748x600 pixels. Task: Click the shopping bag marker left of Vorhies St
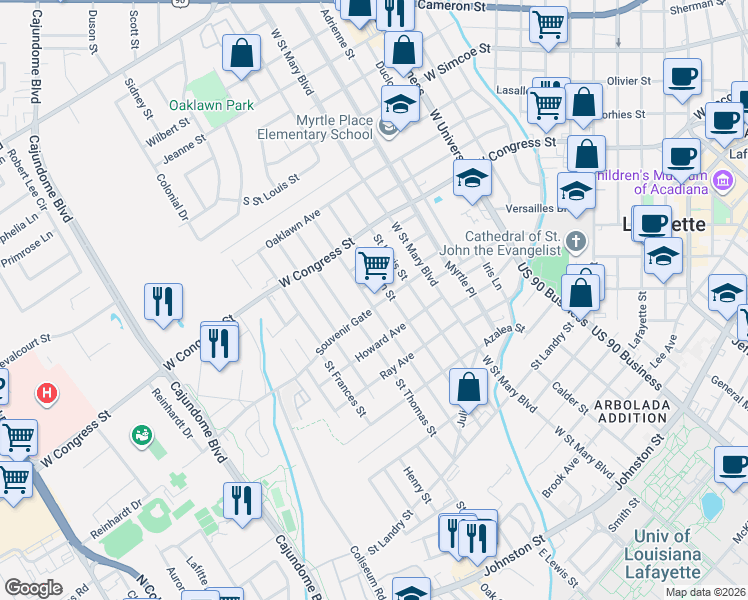point(583,104)
